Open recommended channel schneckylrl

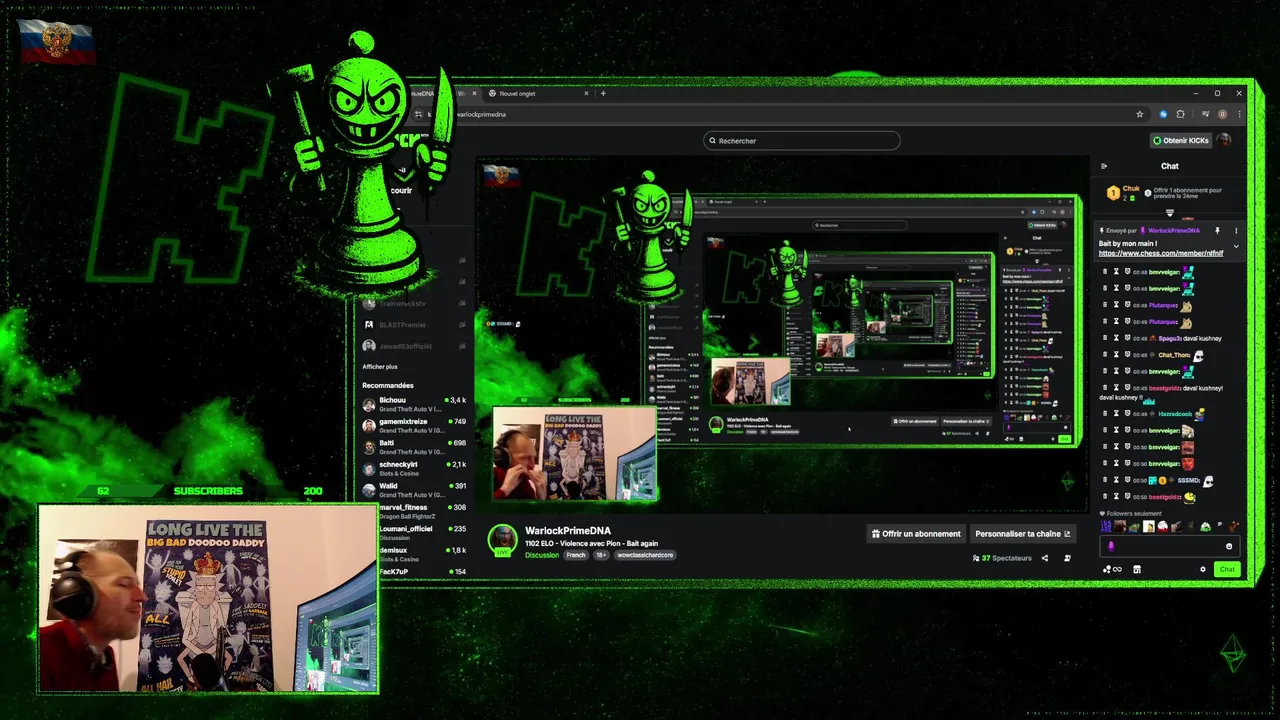tap(414, 468)
